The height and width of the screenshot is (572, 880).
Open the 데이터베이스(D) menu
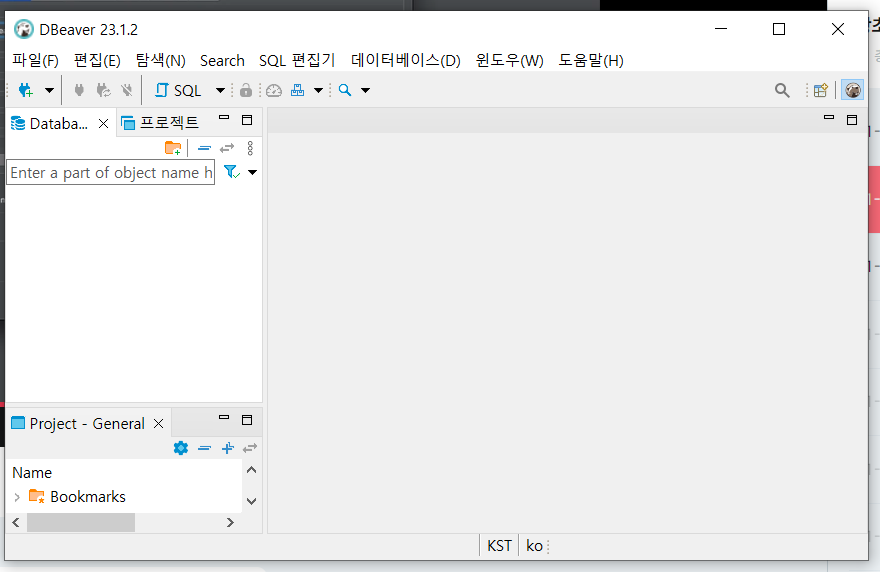point(406,60)
